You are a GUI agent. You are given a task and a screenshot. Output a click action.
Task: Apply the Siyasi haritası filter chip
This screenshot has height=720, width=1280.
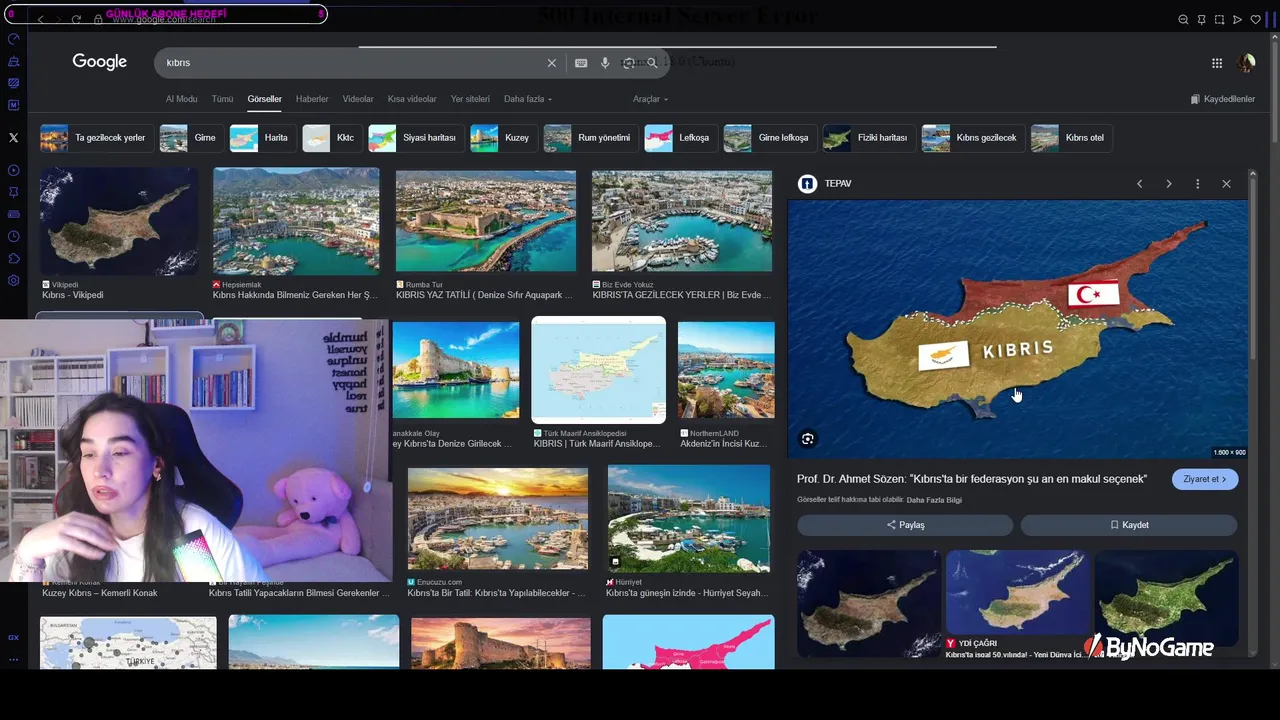(415, 138)
